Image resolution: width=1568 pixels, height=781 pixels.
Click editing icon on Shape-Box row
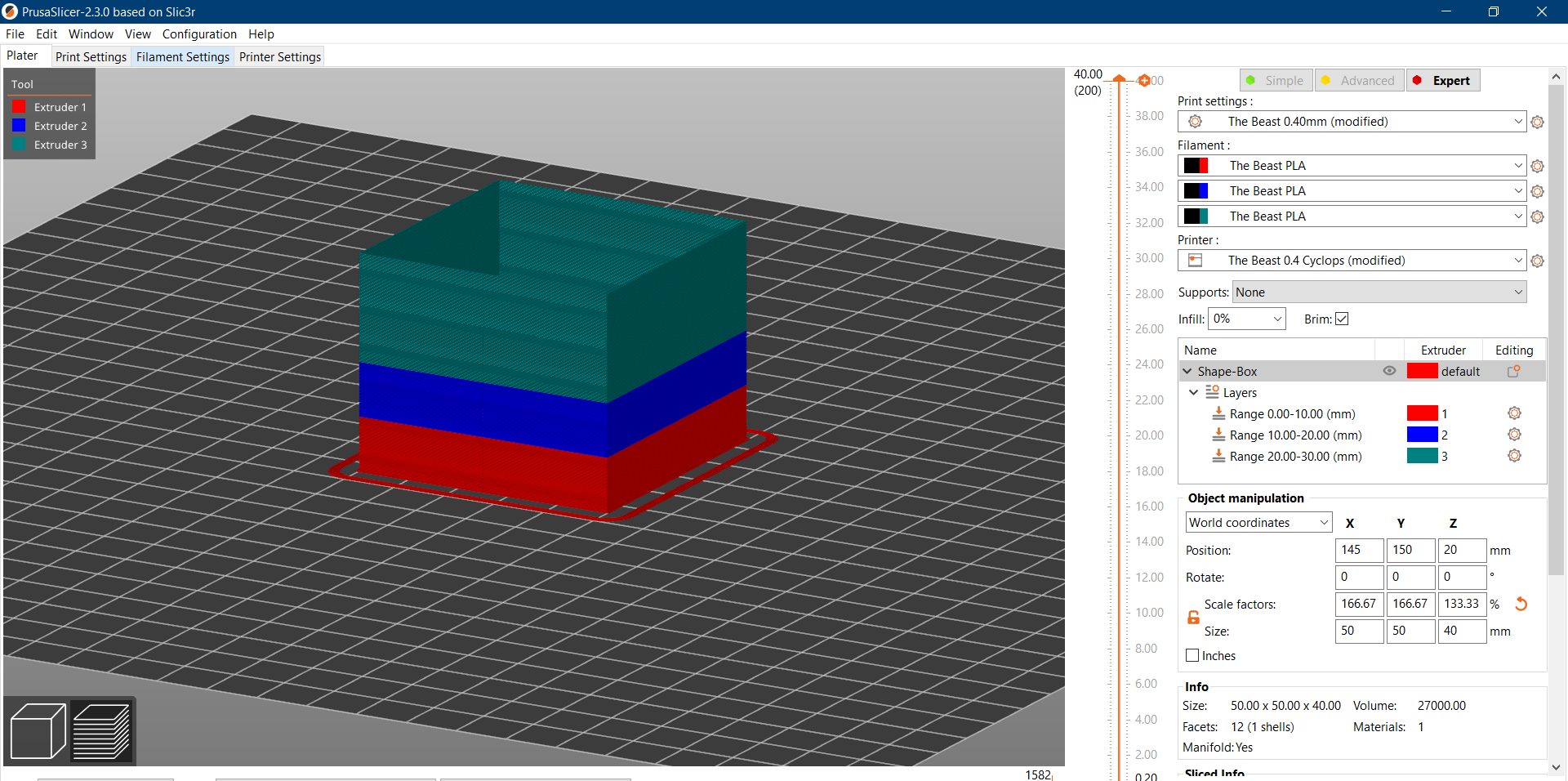coord(1513,371)
